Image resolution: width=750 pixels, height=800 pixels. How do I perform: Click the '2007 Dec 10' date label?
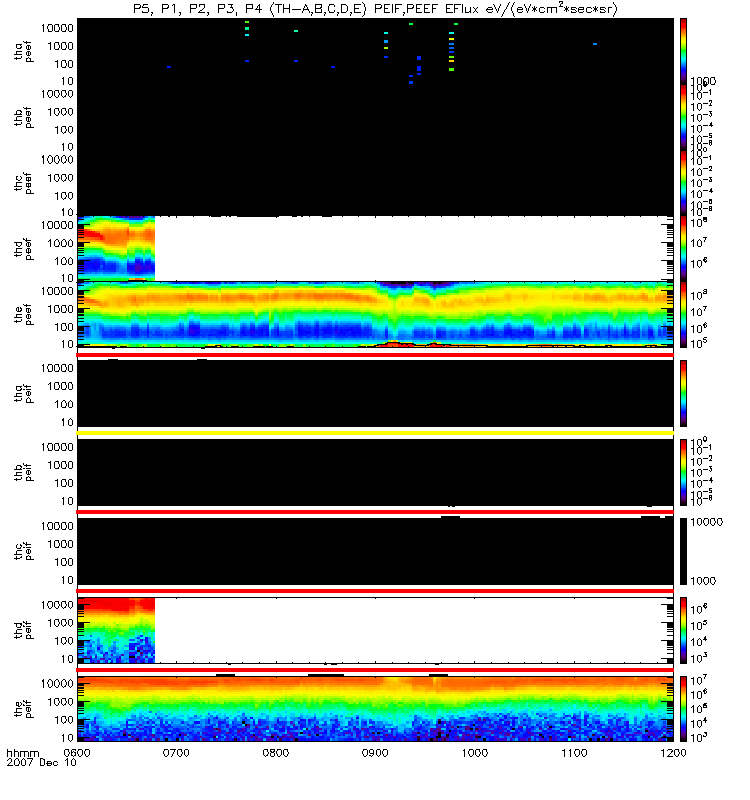[x=41, y=763]
